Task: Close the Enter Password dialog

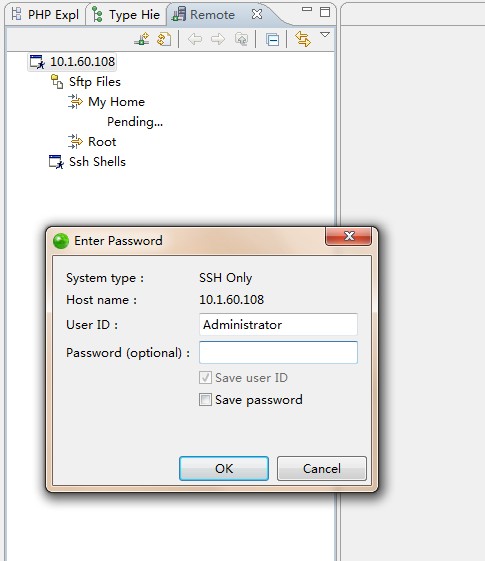Action: coord(349,236)
